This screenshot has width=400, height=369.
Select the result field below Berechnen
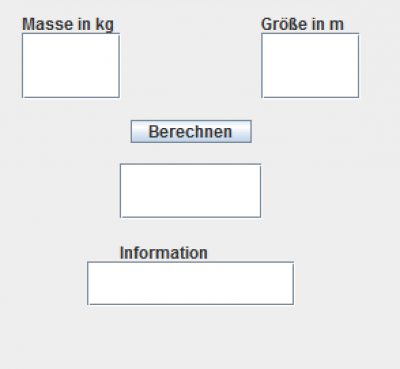(190, 191)
